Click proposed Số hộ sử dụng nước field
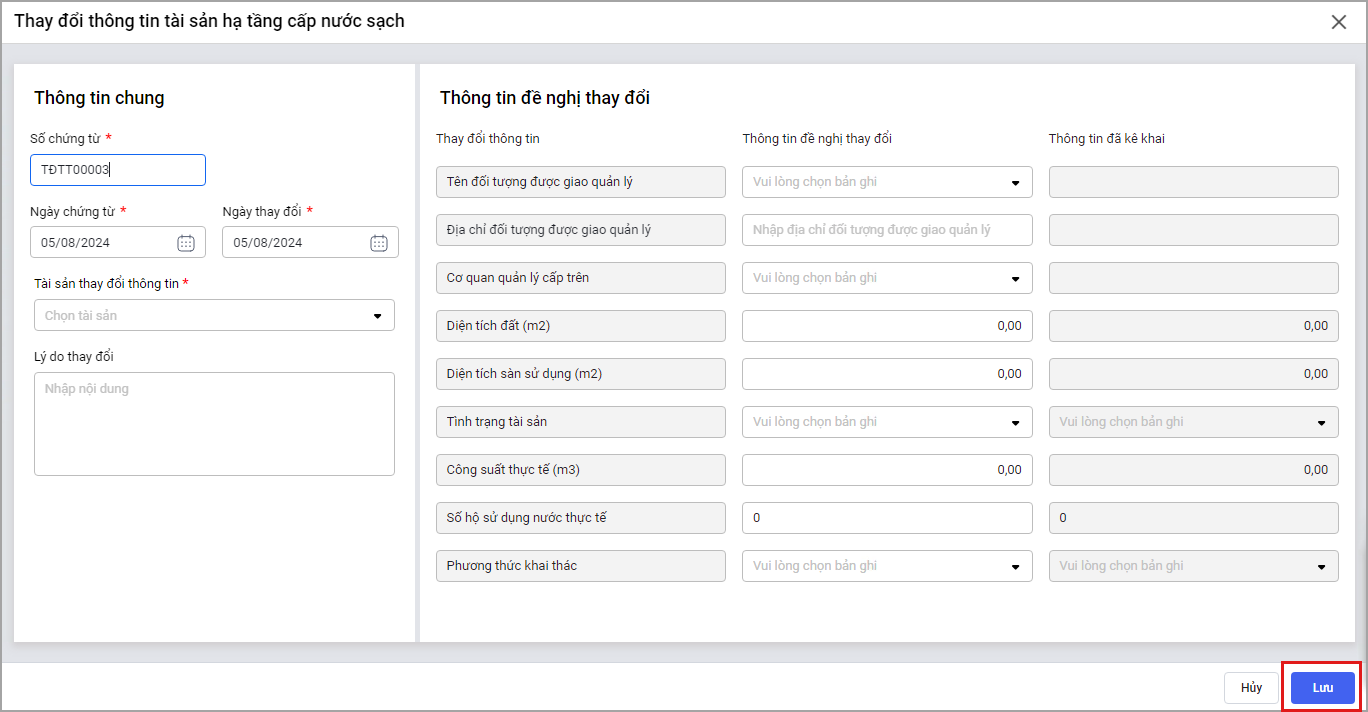This screenshot has width=1368, height=712. [886, 518]
